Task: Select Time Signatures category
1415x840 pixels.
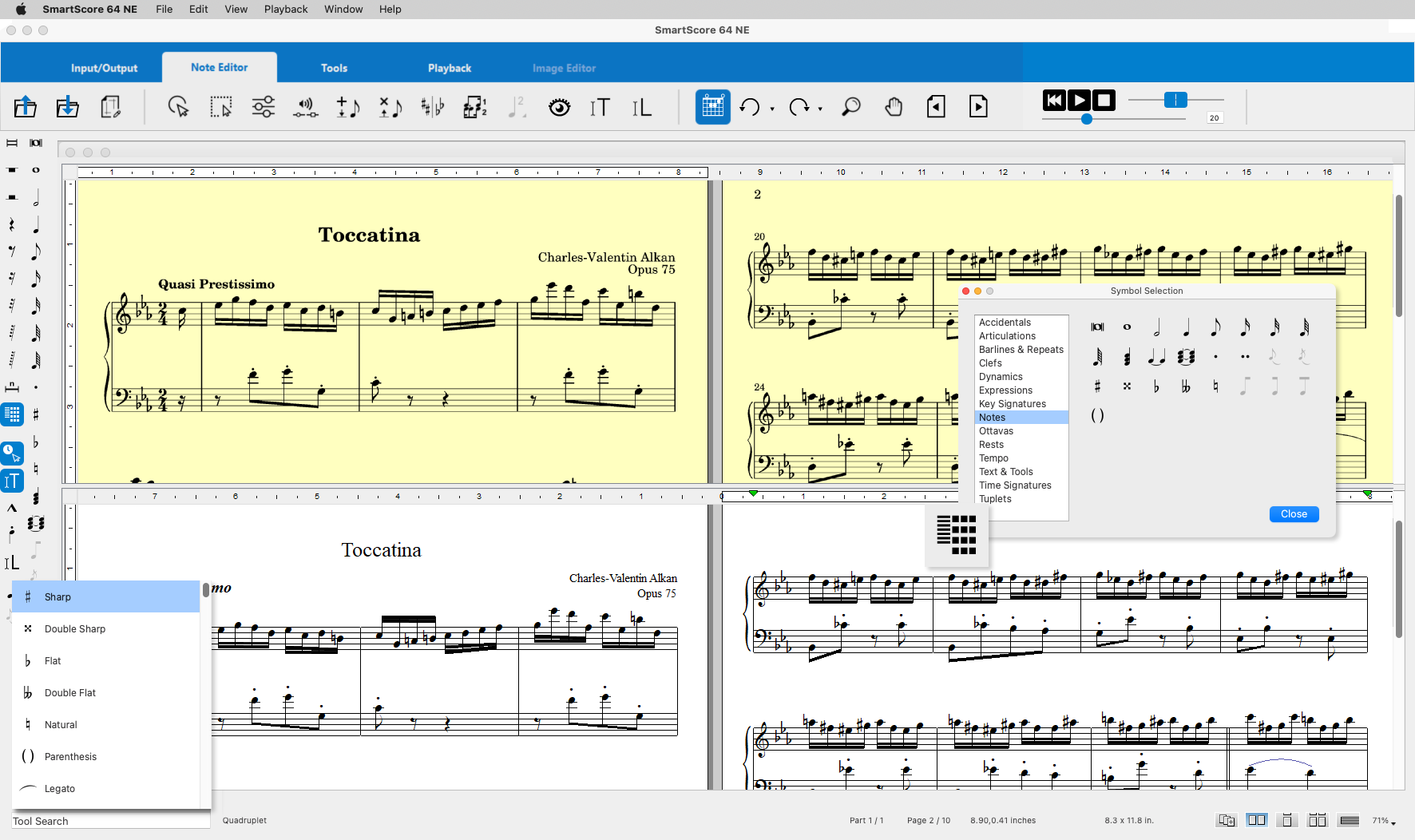Action: [1021, 485]
